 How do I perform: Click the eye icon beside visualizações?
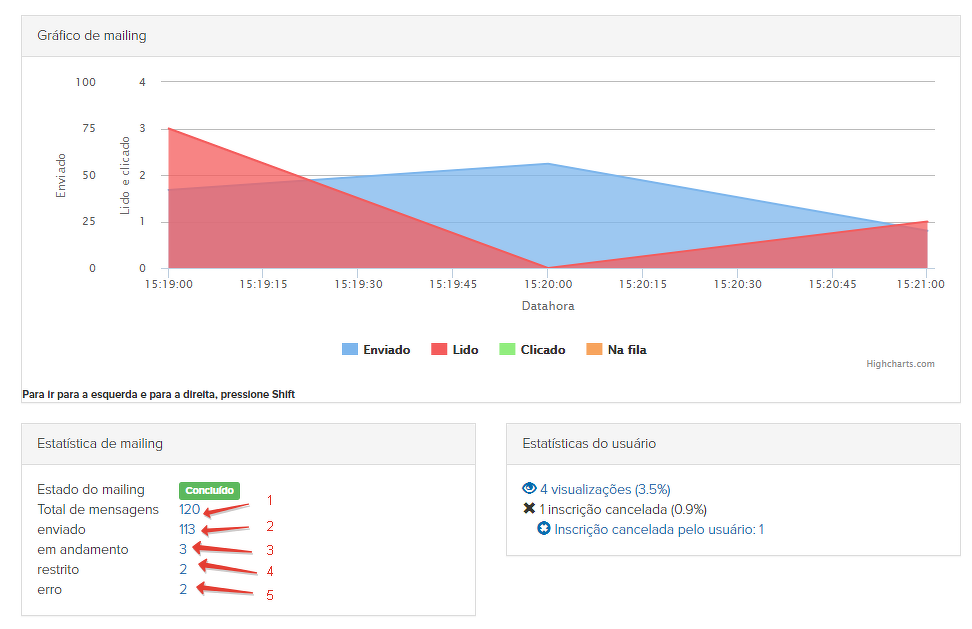coord(529,489)
